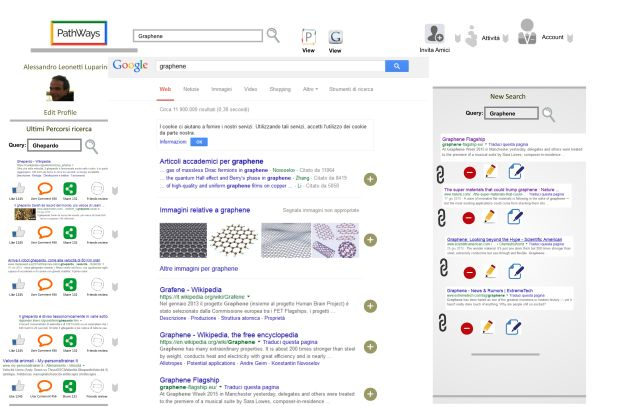Screen dimensions: 620x407
Task: Click the Google logo
Action: 130,66
